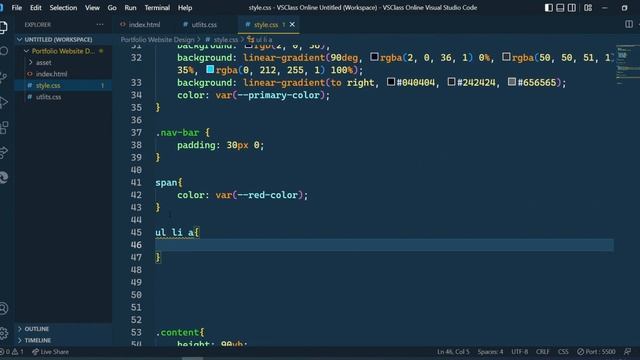Click CSS language mode selector

tap(563, 351)
